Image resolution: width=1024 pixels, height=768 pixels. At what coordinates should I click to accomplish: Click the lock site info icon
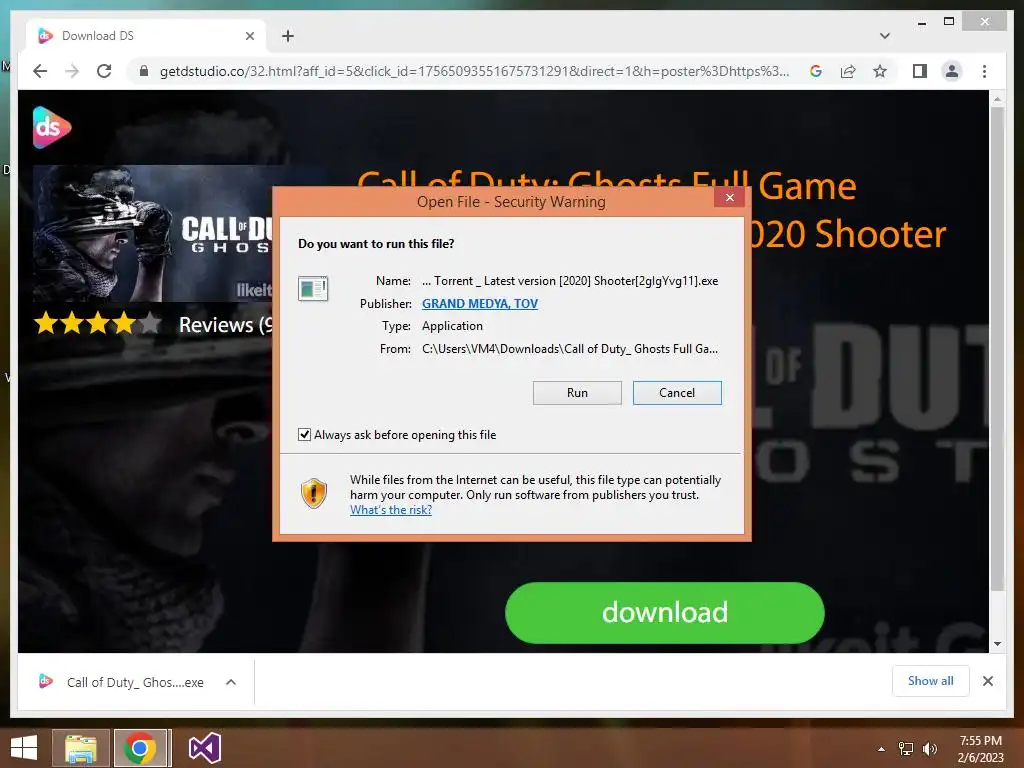(x=144, y=71)
